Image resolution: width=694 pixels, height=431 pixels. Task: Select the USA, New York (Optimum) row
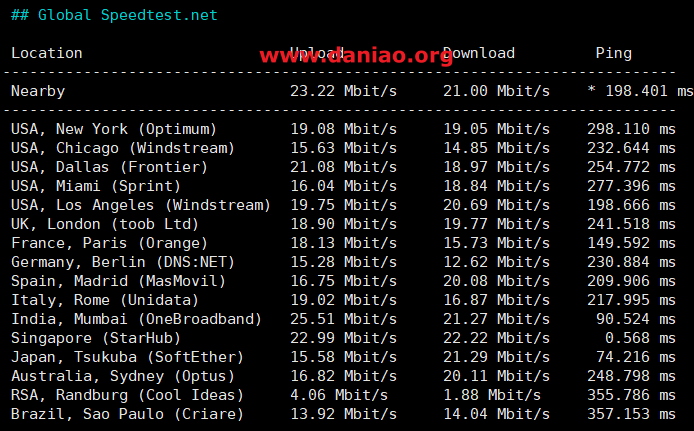(x=343, y=129)
